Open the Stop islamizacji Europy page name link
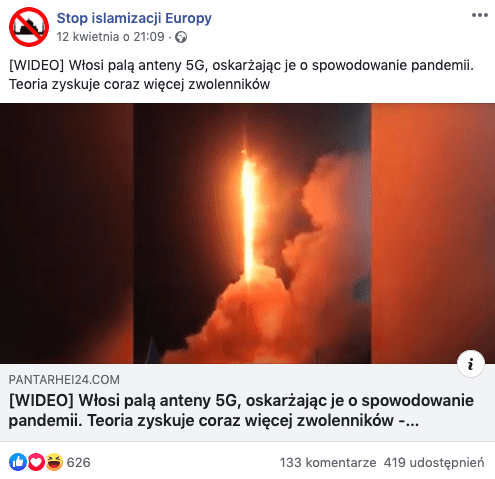This screenshot has width=495, height=479. coord(134,18)
